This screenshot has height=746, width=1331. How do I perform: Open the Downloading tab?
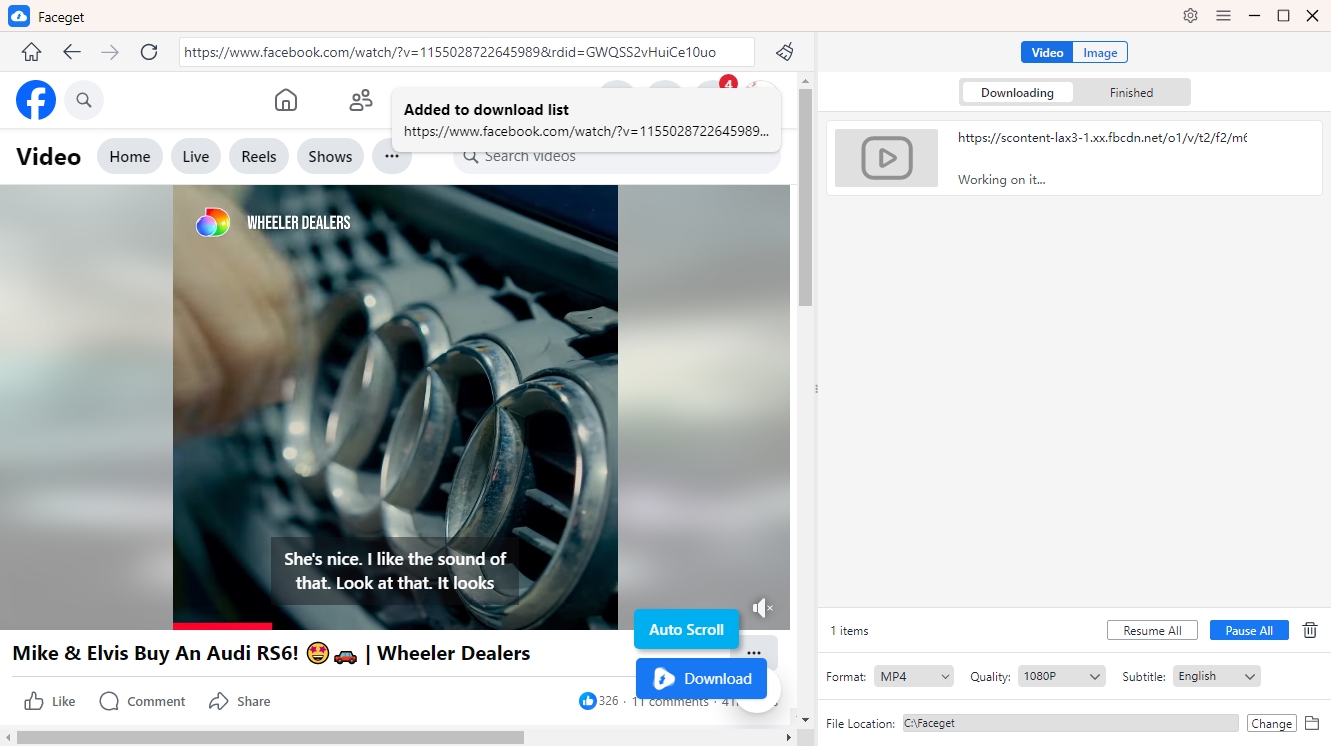(1017, 93)
